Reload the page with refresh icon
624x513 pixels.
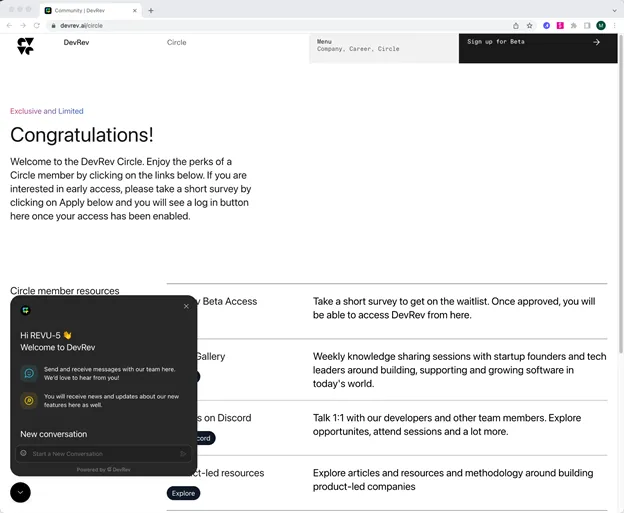pyautogui.click(x=37, y=25)
